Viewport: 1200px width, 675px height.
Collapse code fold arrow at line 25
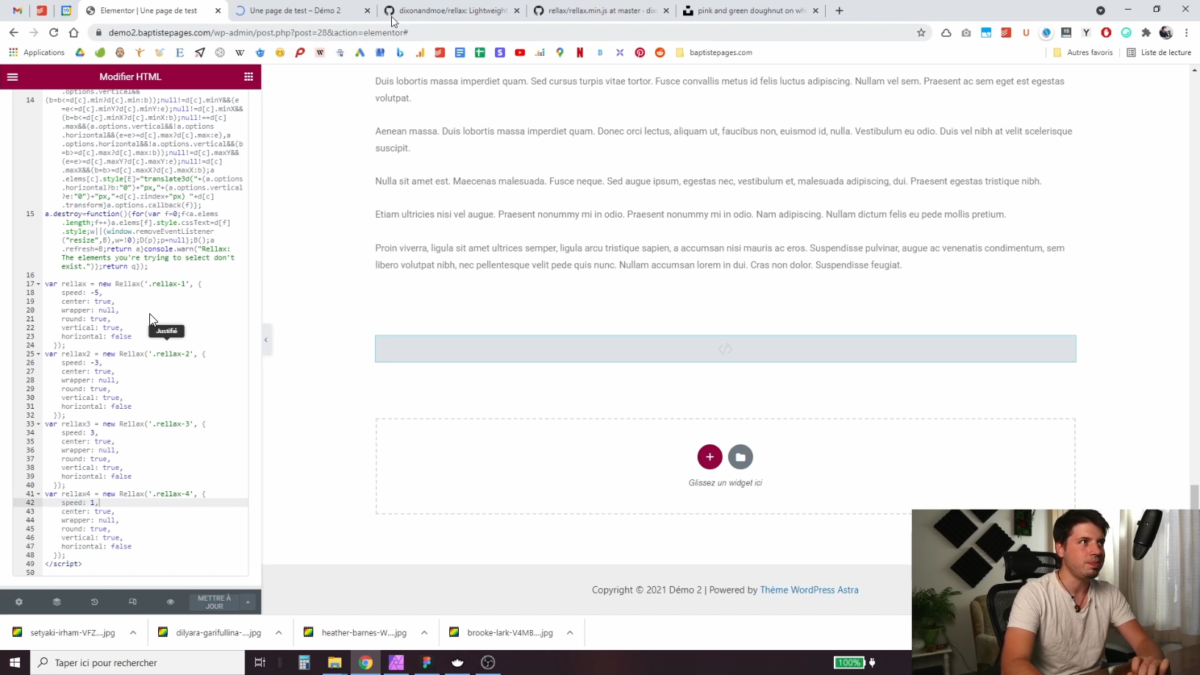(39, 354)
